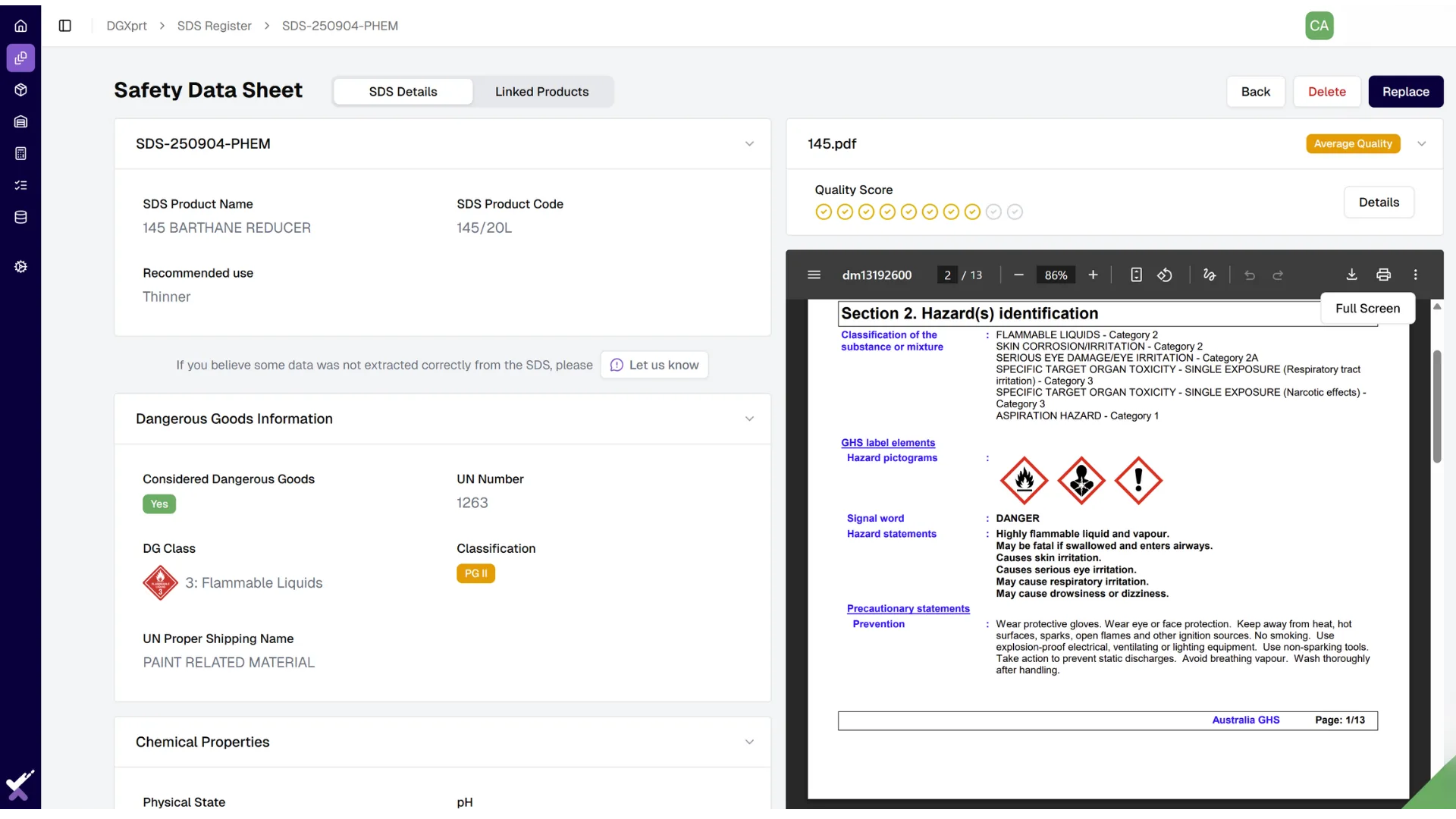This screenshot has width=1456, height=819.
Task: Click the PDF redo icon
Action: [1278, 275]
